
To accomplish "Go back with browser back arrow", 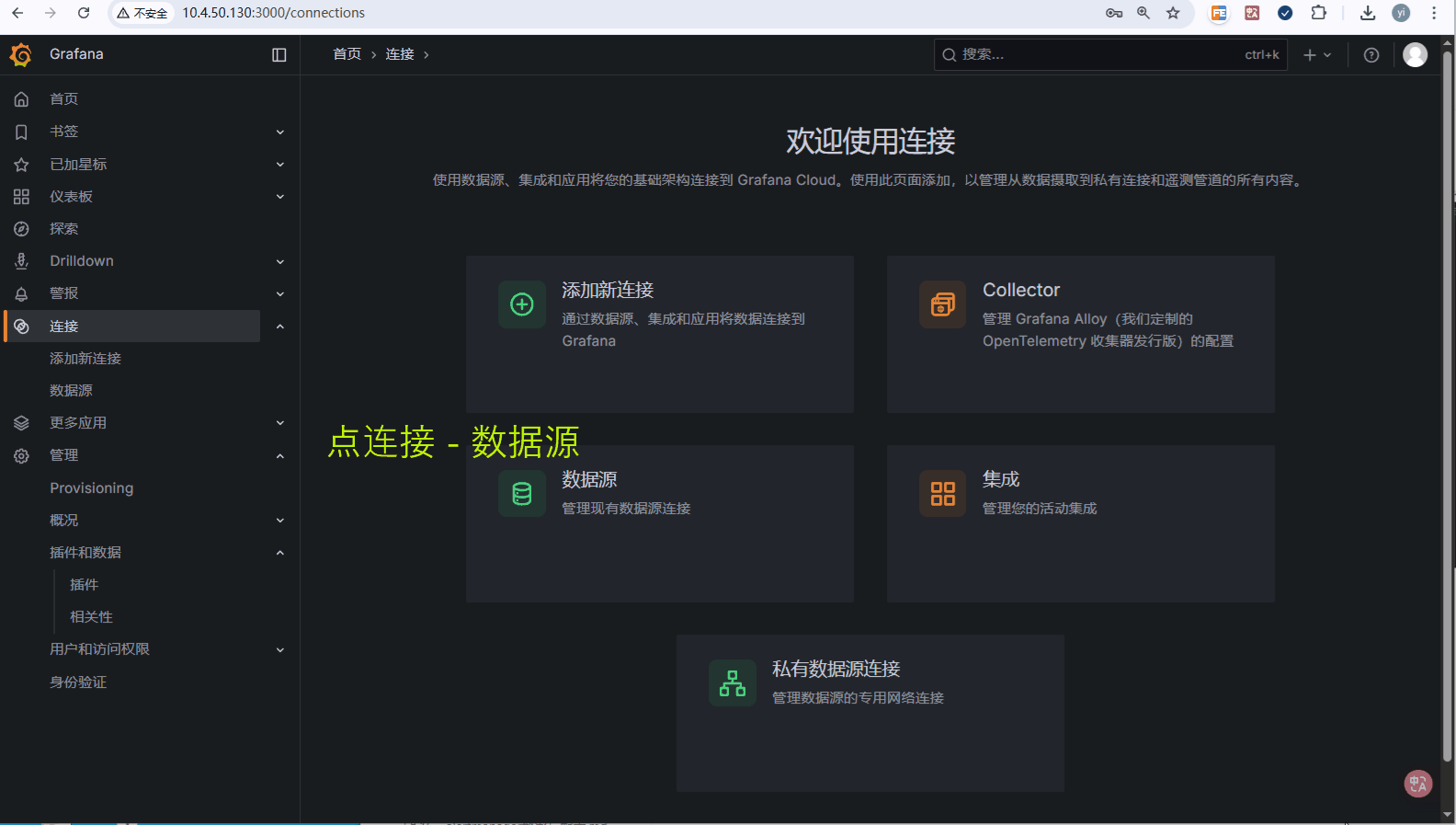I will click(17, 13).
